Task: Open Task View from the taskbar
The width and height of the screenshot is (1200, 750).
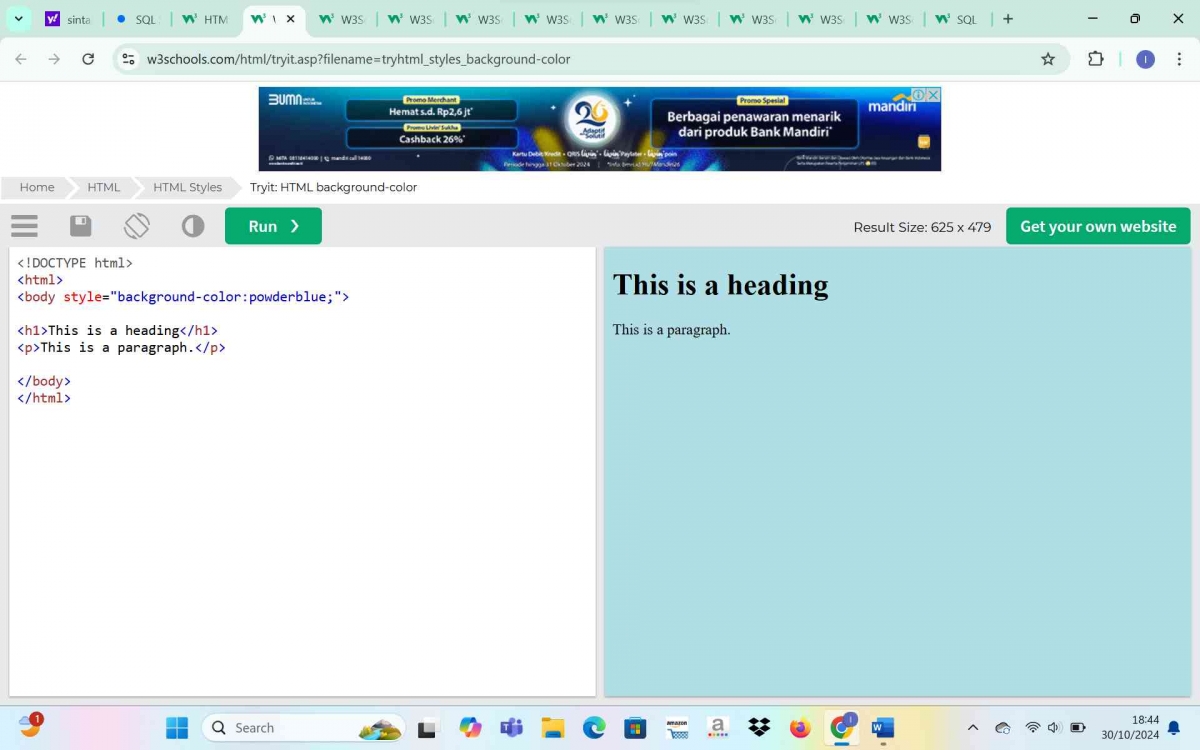Action: pos(427,727)
